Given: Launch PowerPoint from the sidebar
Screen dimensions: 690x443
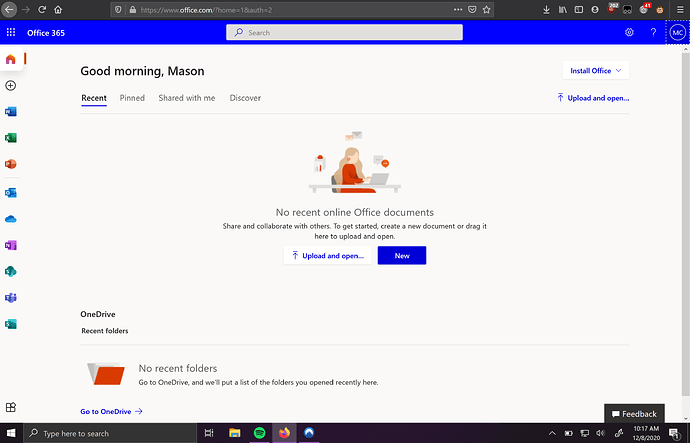Looking at the screenshot, I should click(11, 164).
